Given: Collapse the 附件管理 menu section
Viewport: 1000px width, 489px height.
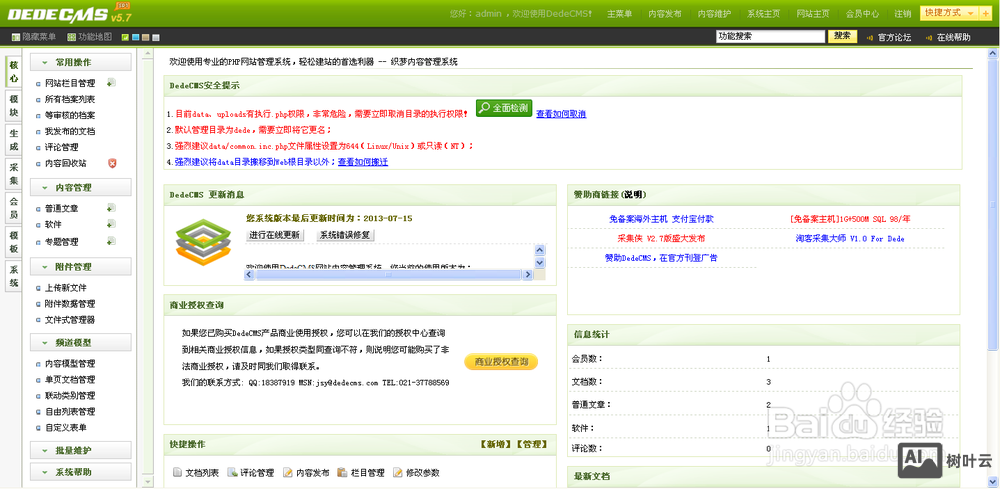Looking at the screenshot, I should [80, 266].
